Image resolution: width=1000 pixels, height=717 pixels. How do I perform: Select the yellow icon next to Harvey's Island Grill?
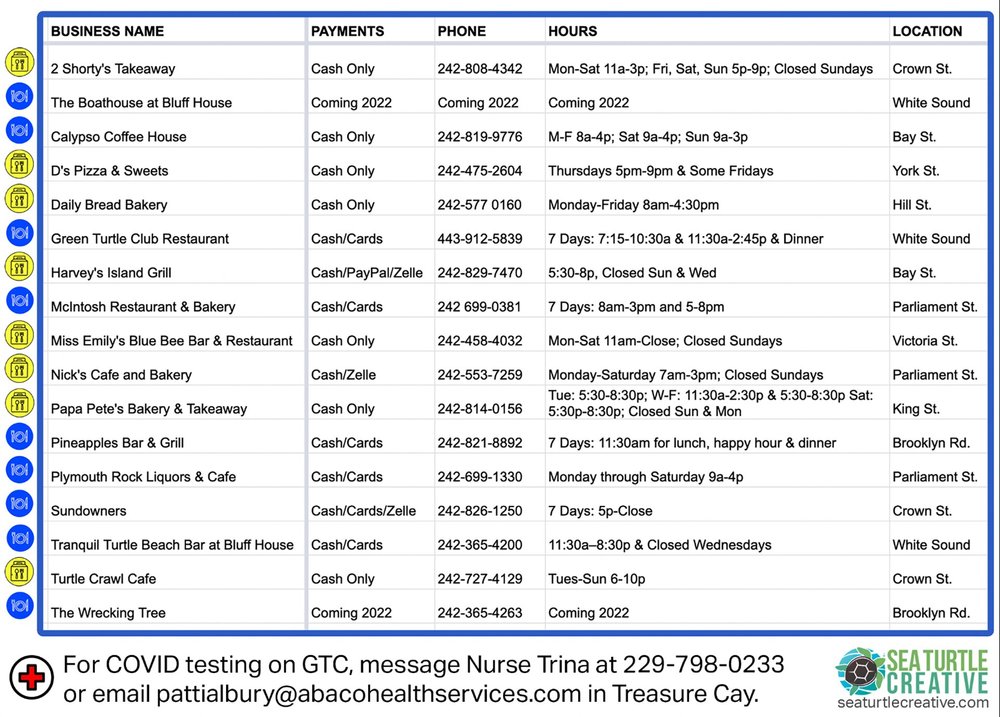pyautogui.click(x=19, y=266)
